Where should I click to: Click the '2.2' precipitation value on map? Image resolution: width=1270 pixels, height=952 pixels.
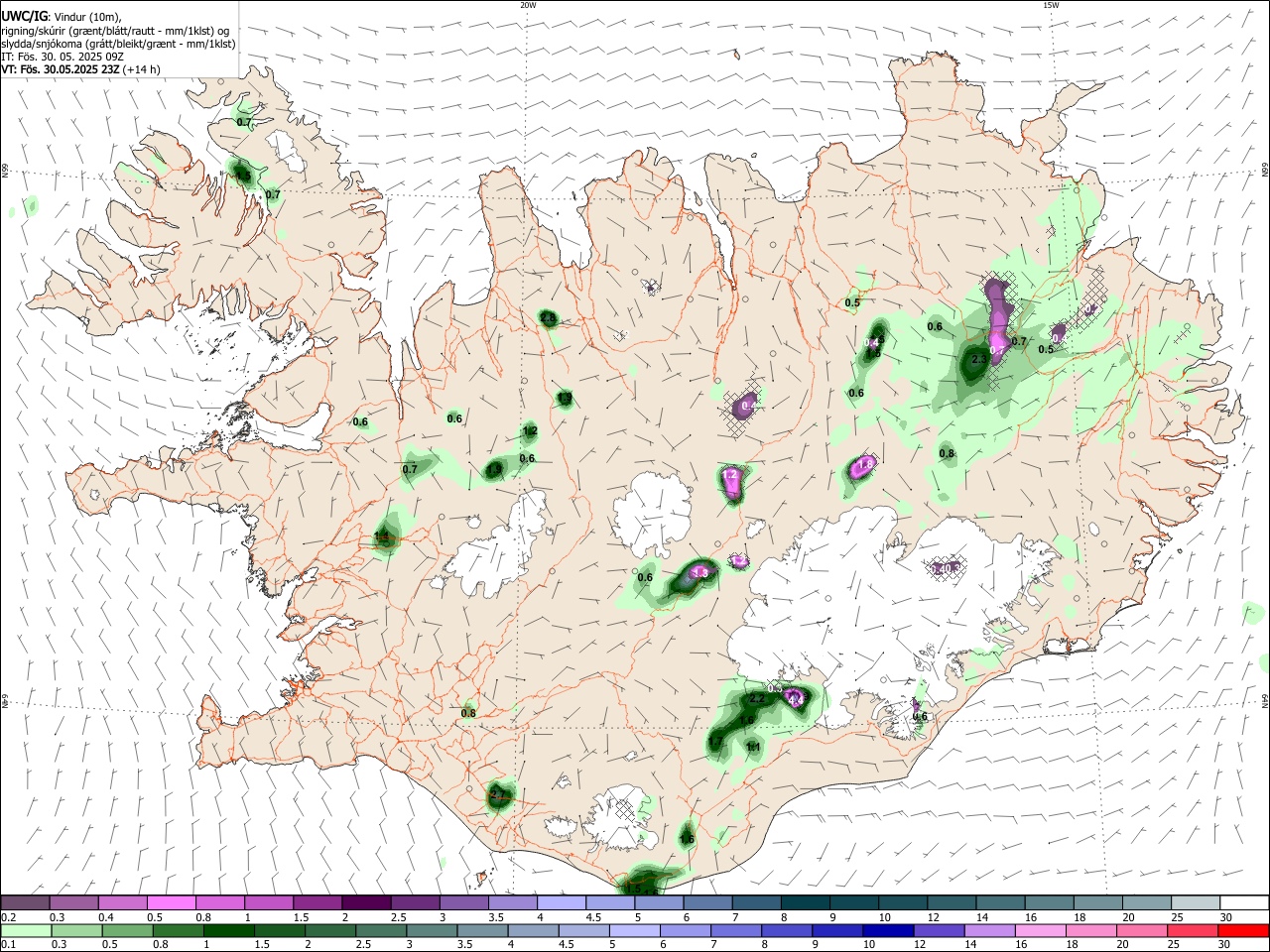pyautogui.click(x=757, y=699)
